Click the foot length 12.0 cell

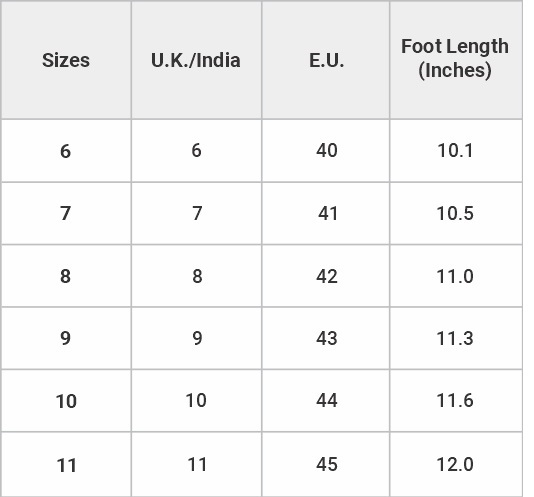[x=455, y=464]
